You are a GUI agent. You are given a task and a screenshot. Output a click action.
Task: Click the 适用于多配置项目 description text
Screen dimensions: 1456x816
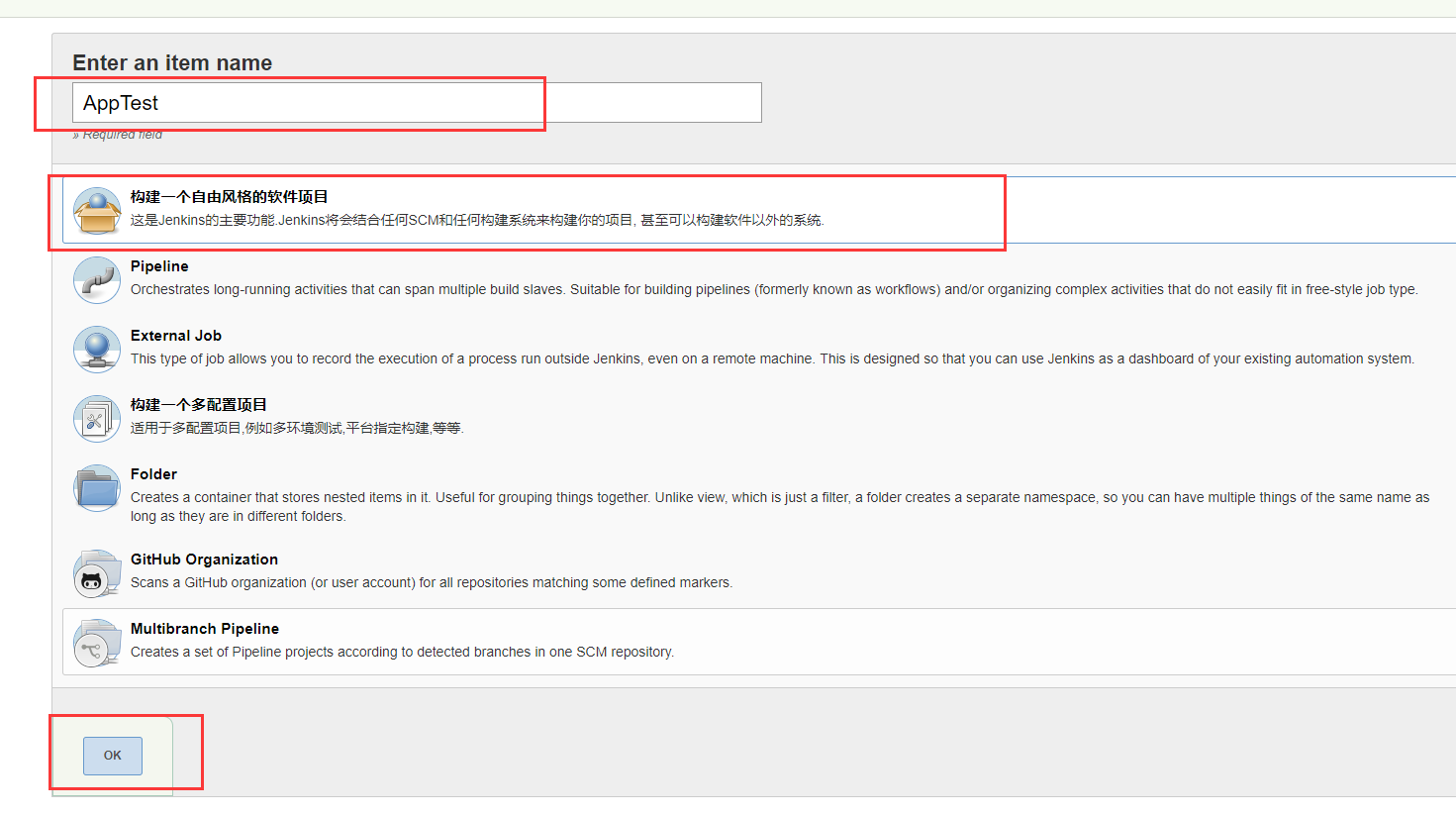point(297,428)
